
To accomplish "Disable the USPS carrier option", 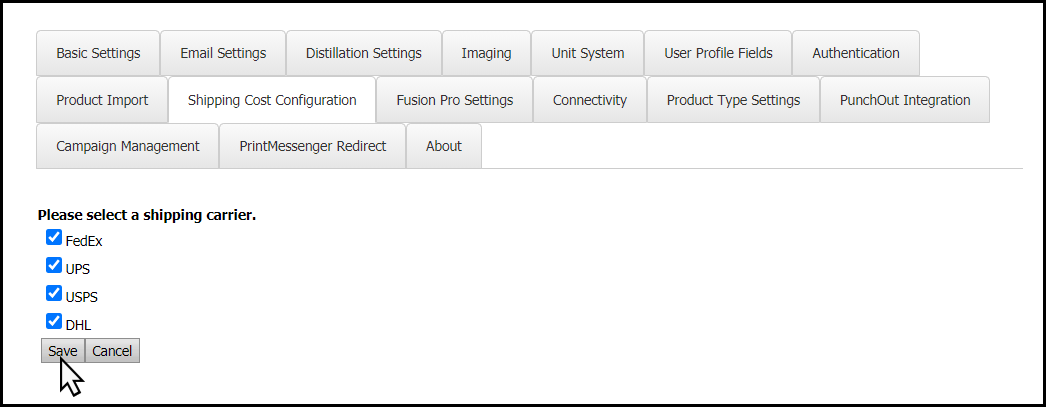I will 54,294.
